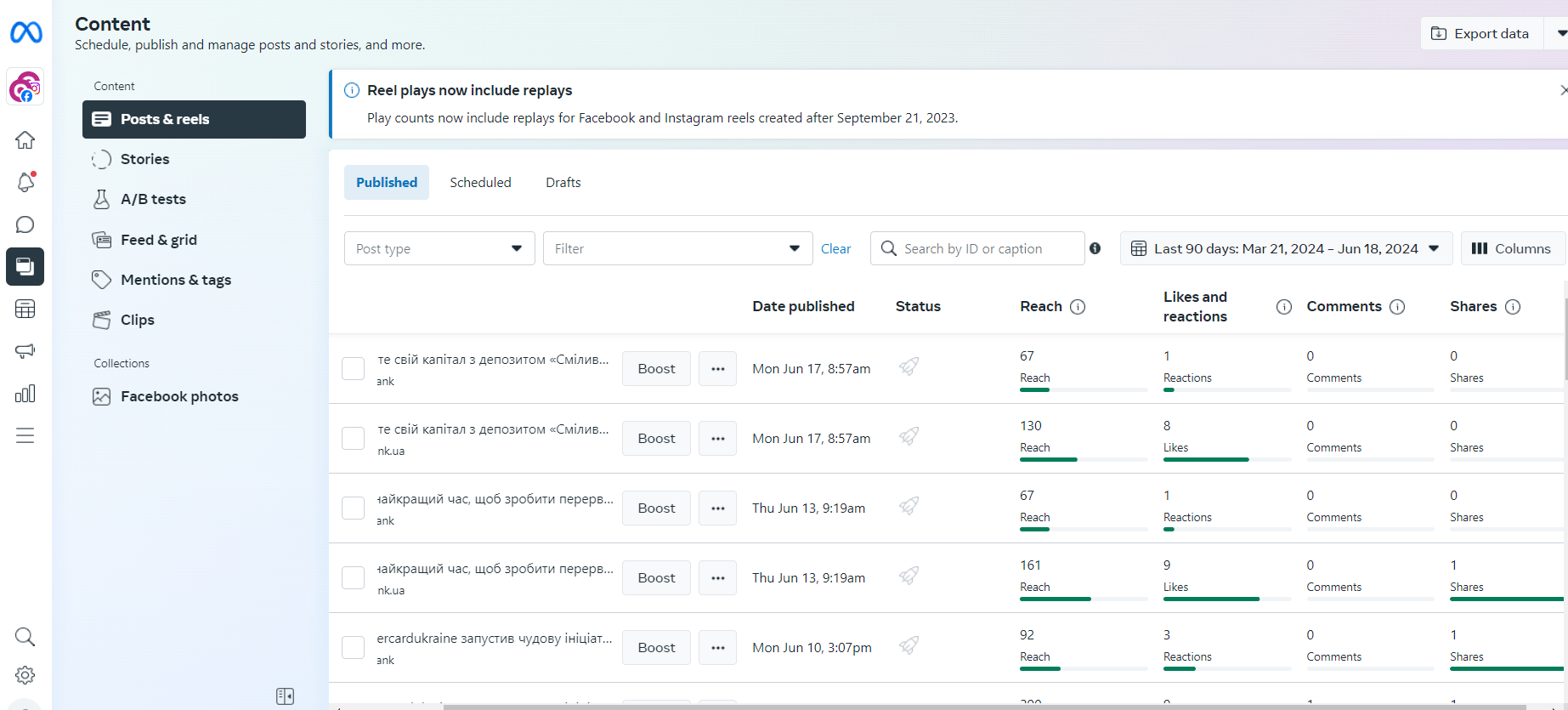1568x710 pixels.
Task: Go to Home in the sidebar
Action: pyautogui.click(x=25, y=139)
